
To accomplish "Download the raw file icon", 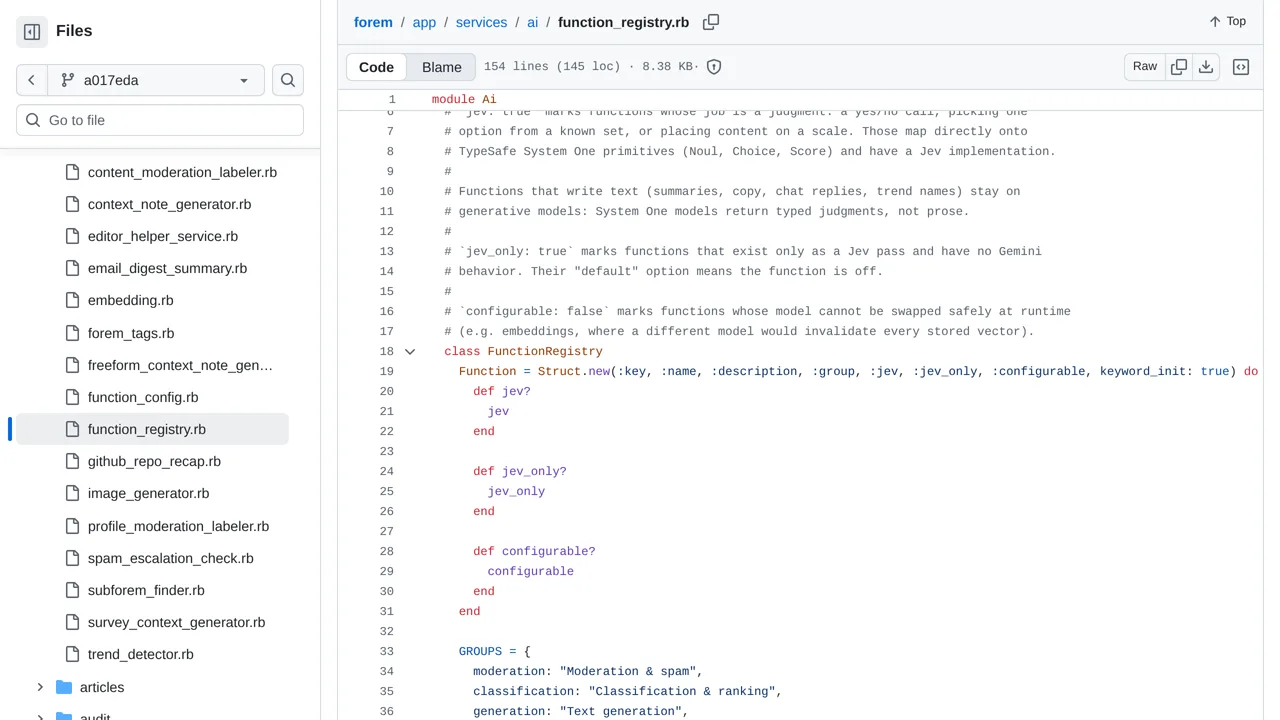I will pos(1206,66).
